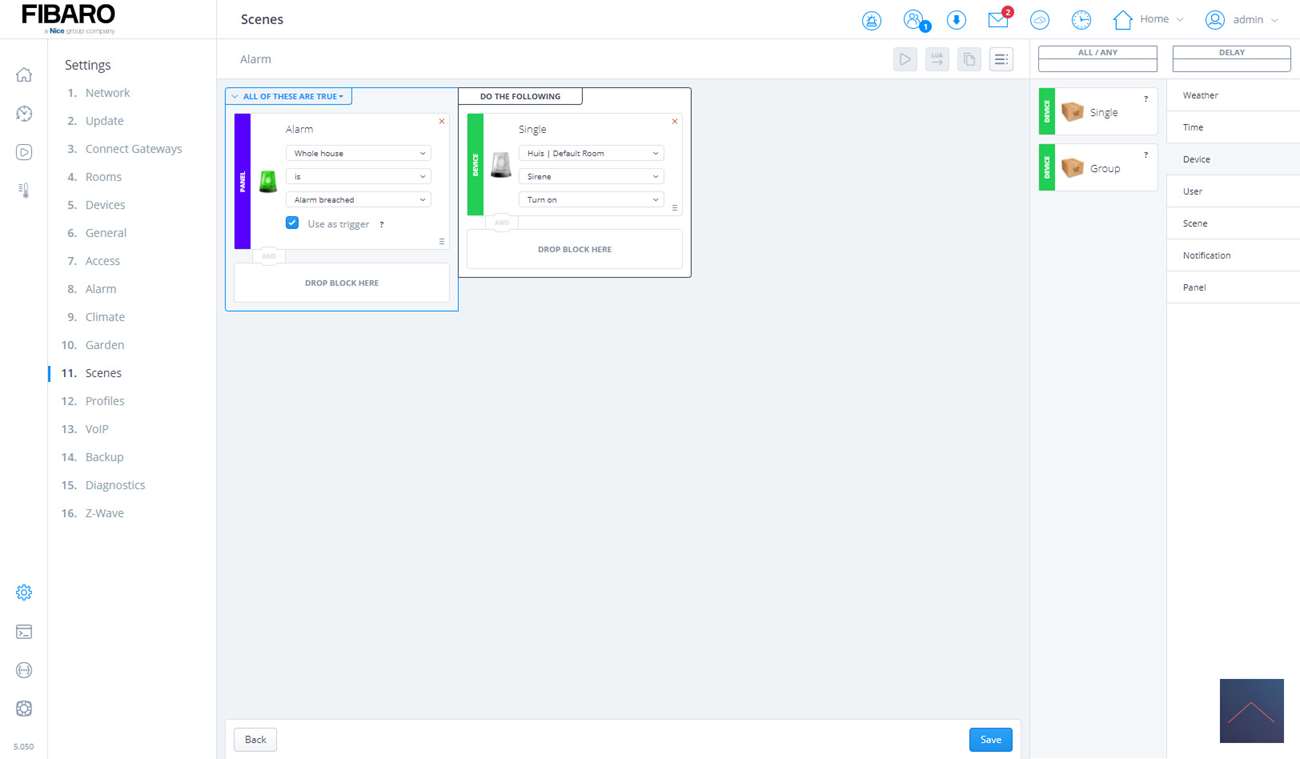The image size is (1300, 759).
Task: Click the DELAY block
Action: click(1232, 59)
